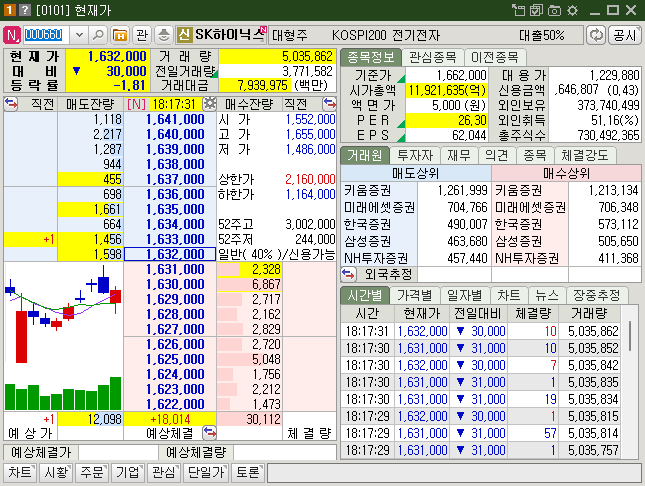Image resolution: width=645 pixels, height=486 pixels.
Task: Click 시가총액 value 11,921,635(억)
Action: (447, 90)
